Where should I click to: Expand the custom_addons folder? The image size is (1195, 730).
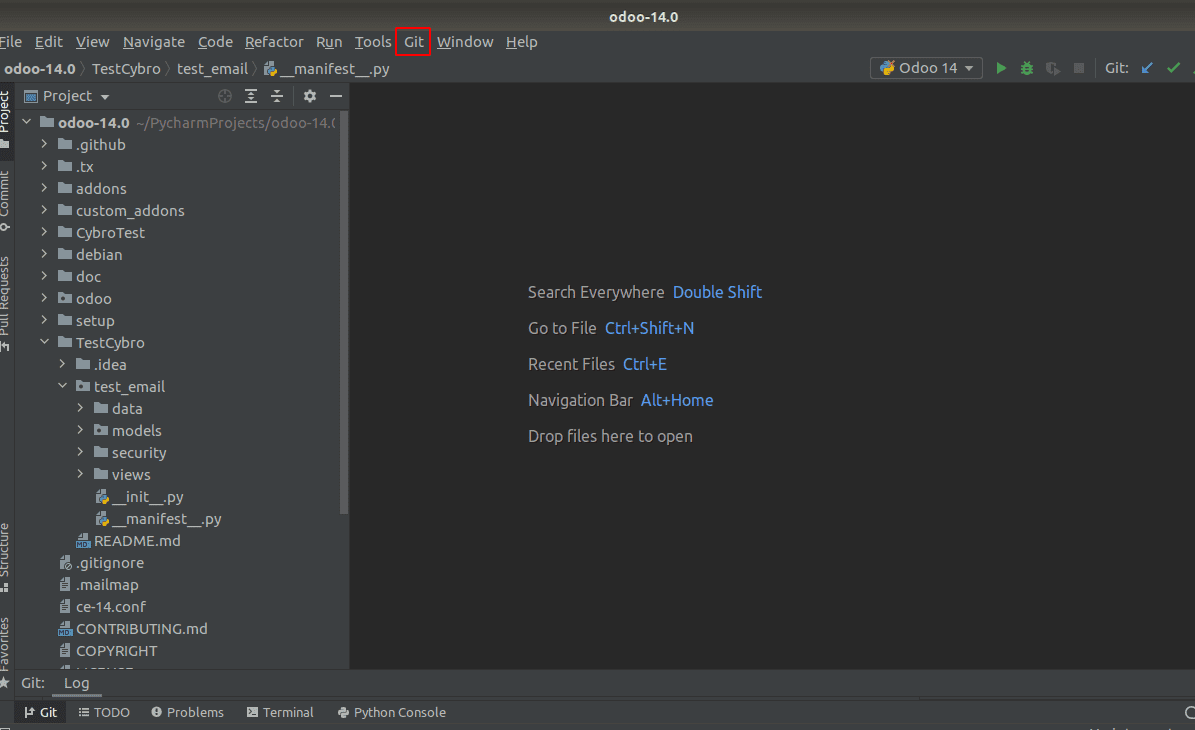[x=43, y=210]
